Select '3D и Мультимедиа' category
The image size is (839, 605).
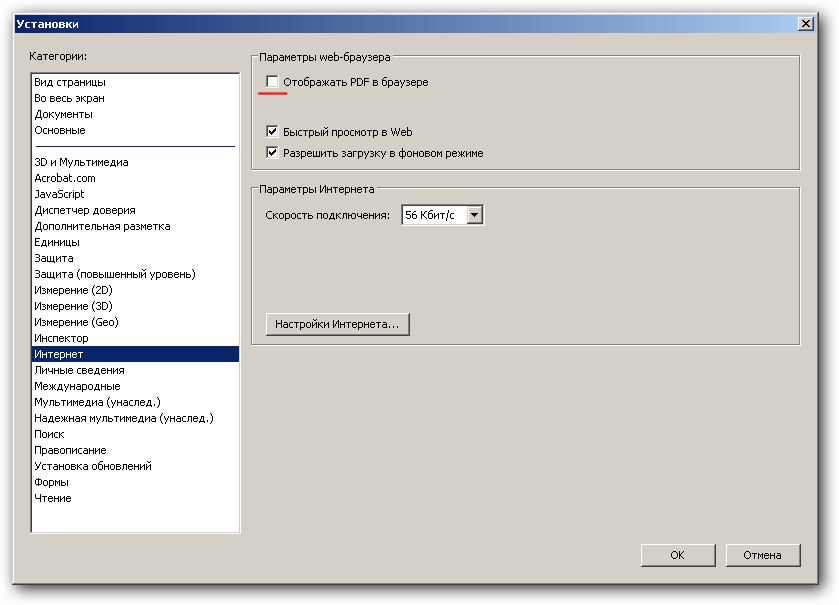pyautogui.click(x=81, y=162)
